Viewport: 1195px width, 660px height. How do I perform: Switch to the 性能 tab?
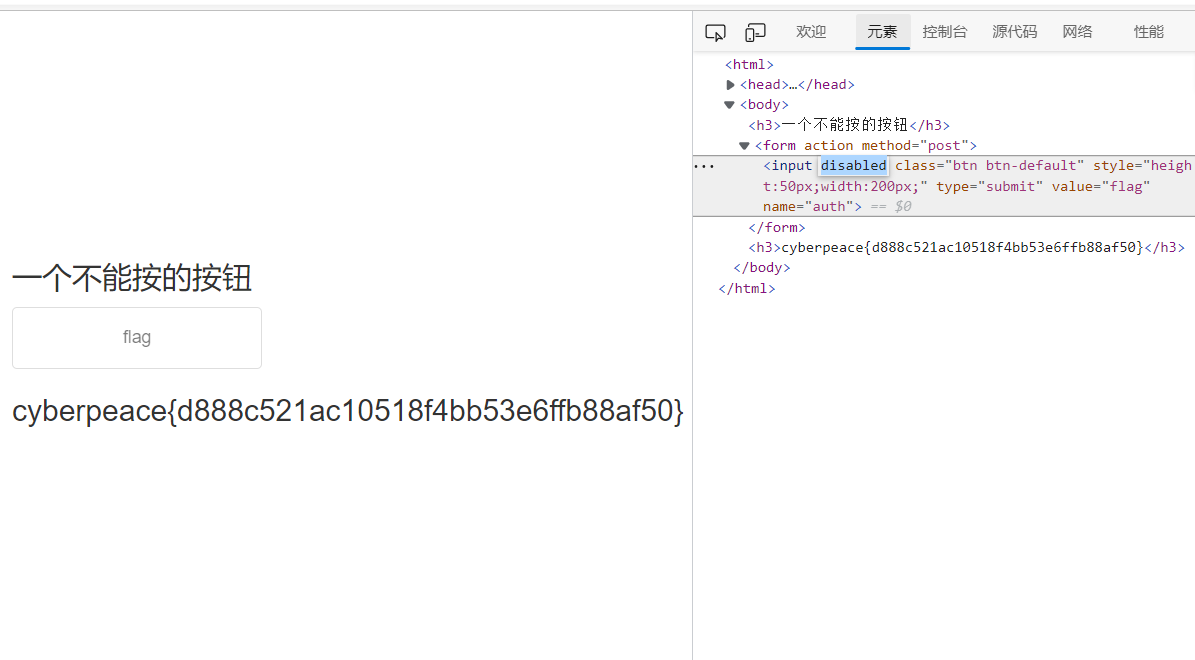coord(1148,32)
